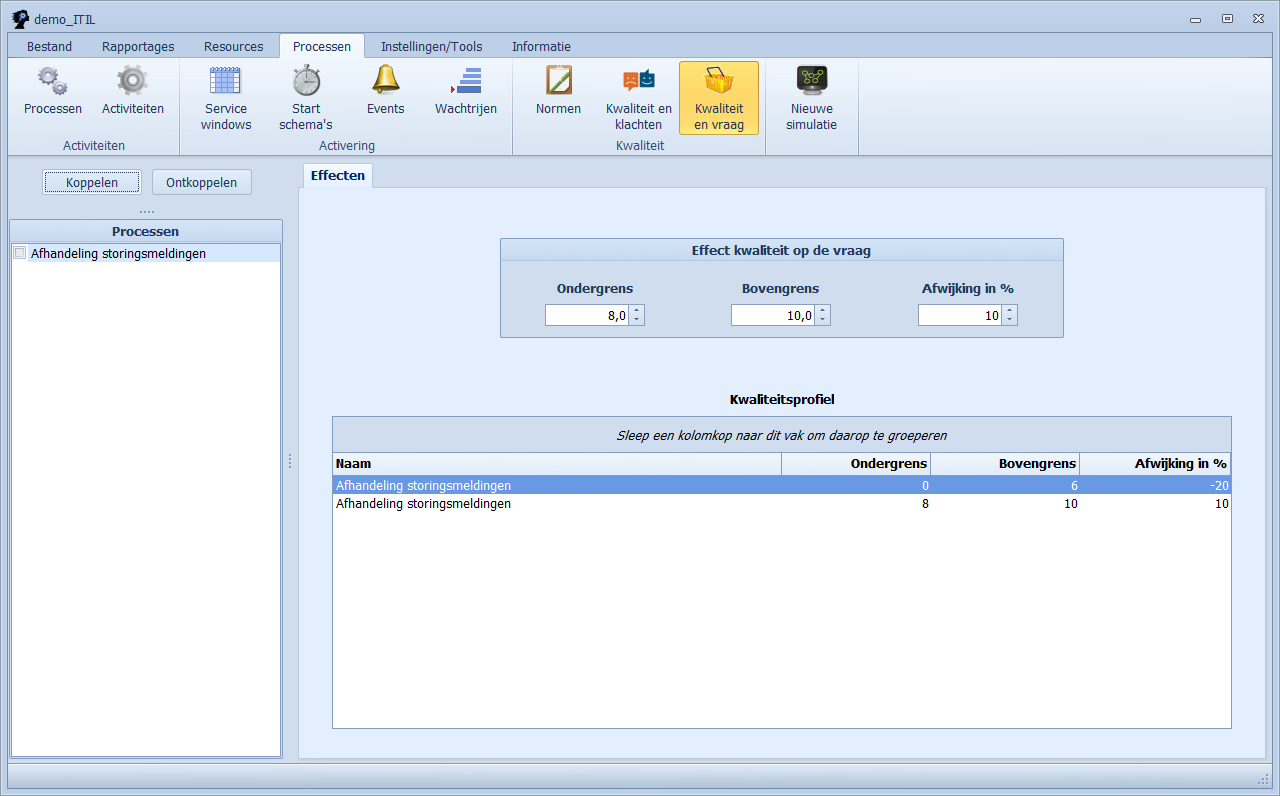
Task: Select the Effecten panel tab
Action: (x=338, y=175)
